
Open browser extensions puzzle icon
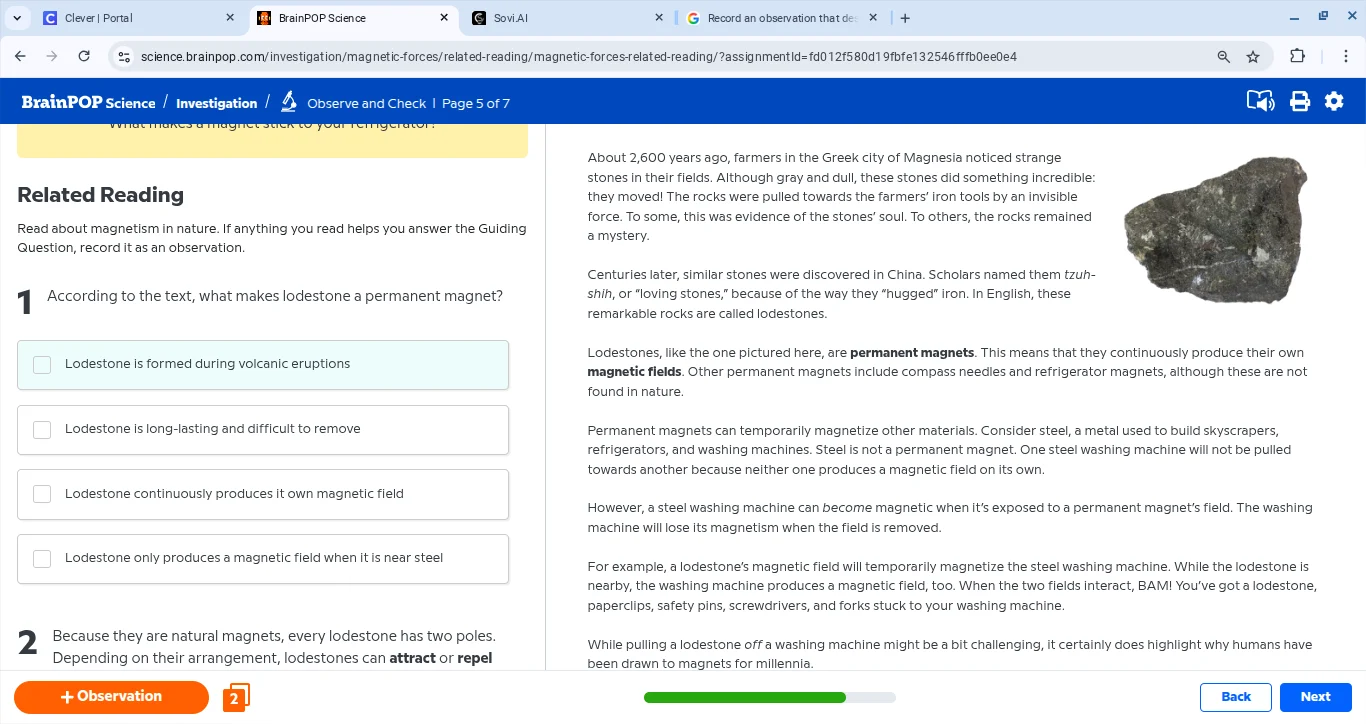tap(1297, 57)
